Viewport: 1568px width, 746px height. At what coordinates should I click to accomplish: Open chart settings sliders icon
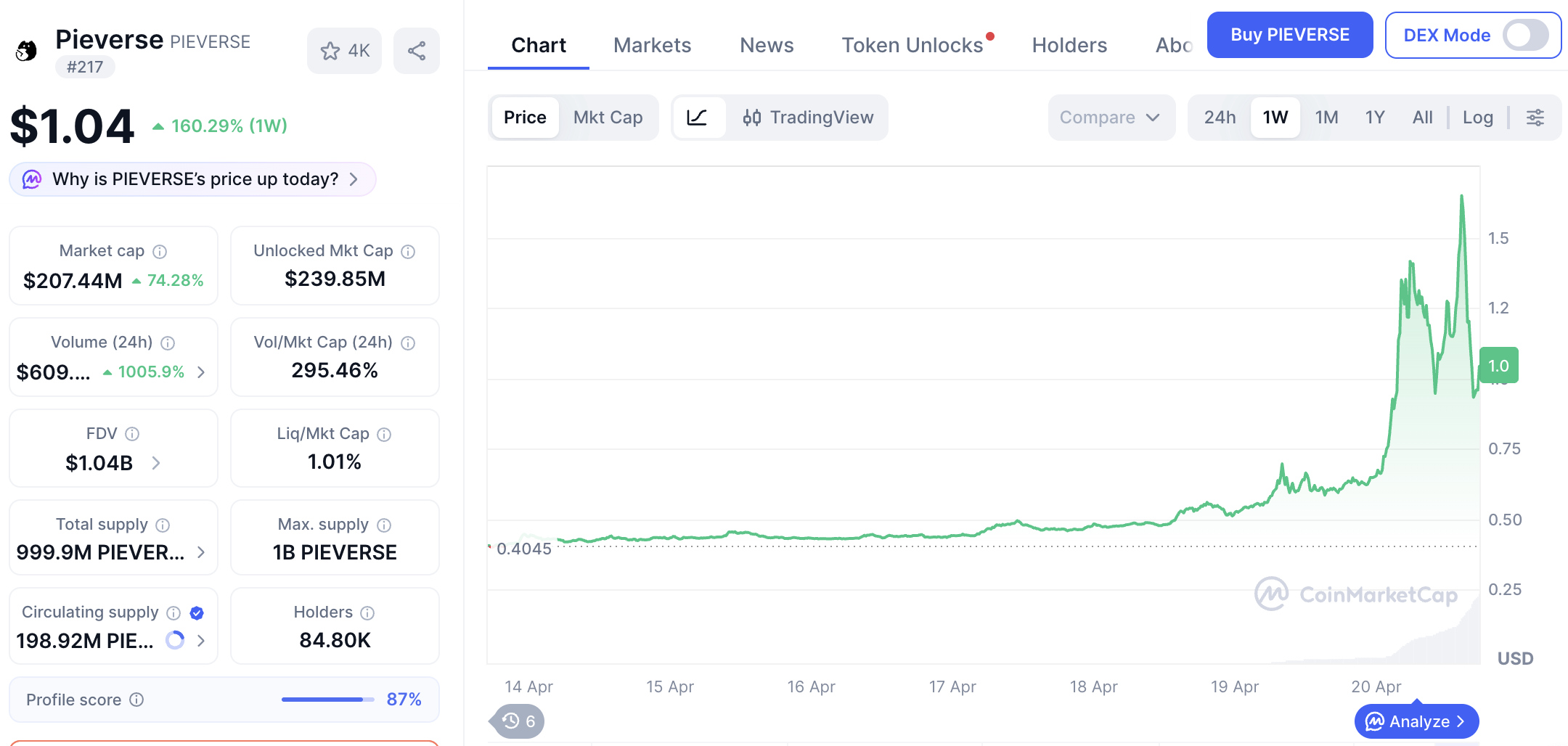pyautogui.click(x=1535, y=118)
